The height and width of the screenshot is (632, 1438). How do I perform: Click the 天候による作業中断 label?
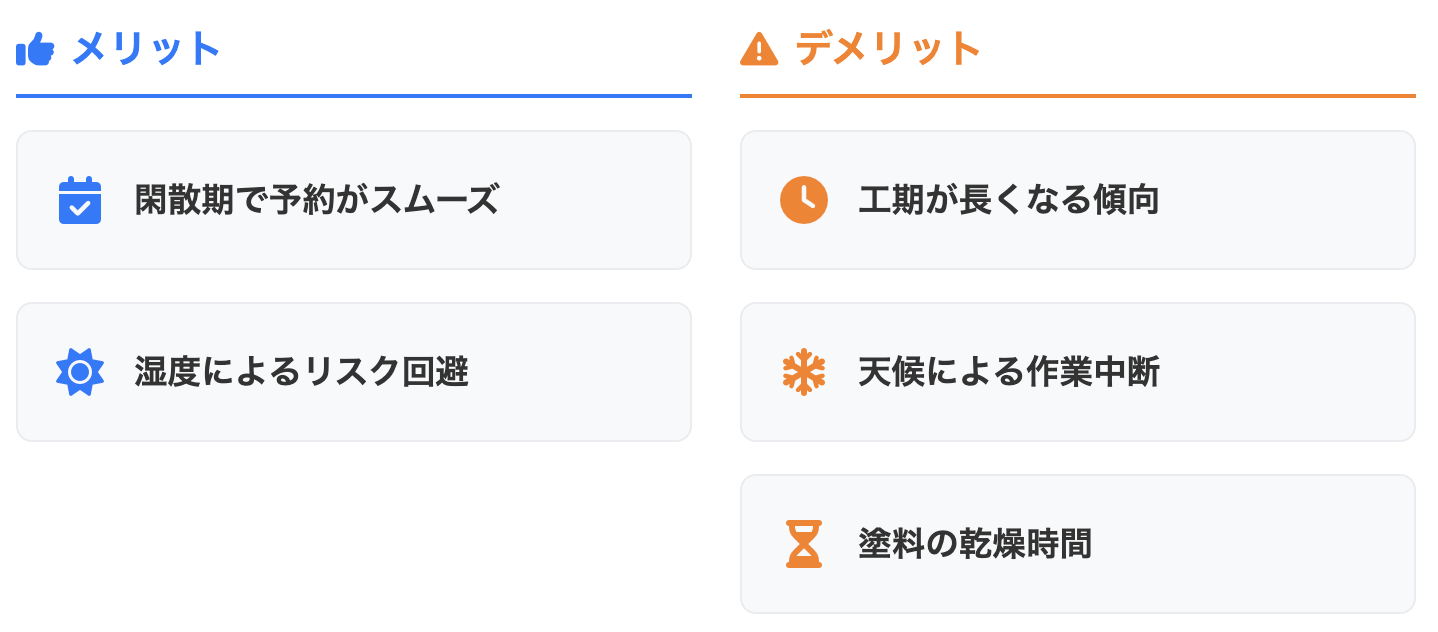(1009, 372)
